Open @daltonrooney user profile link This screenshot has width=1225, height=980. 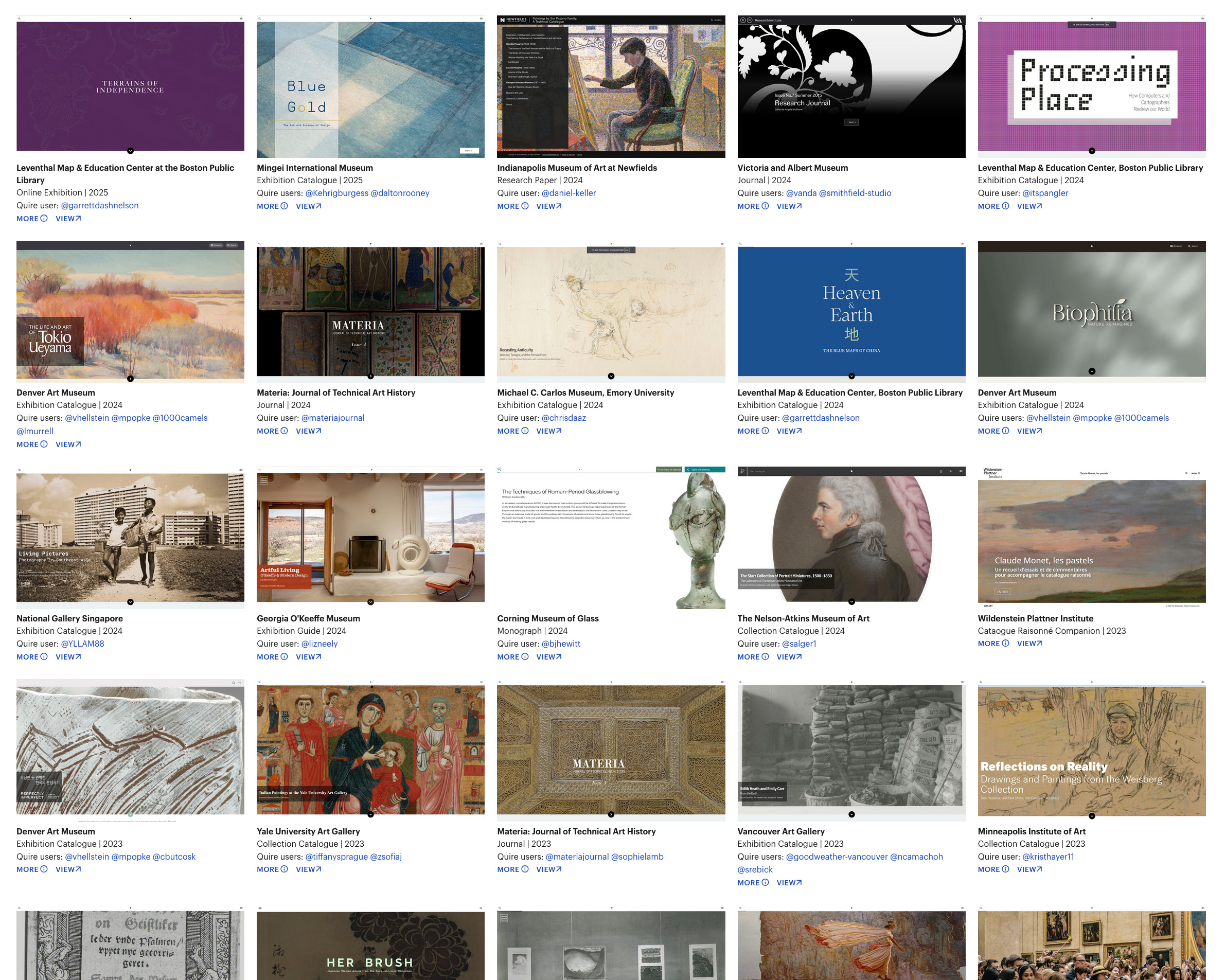pyautogui.click(x=400, y=193)
